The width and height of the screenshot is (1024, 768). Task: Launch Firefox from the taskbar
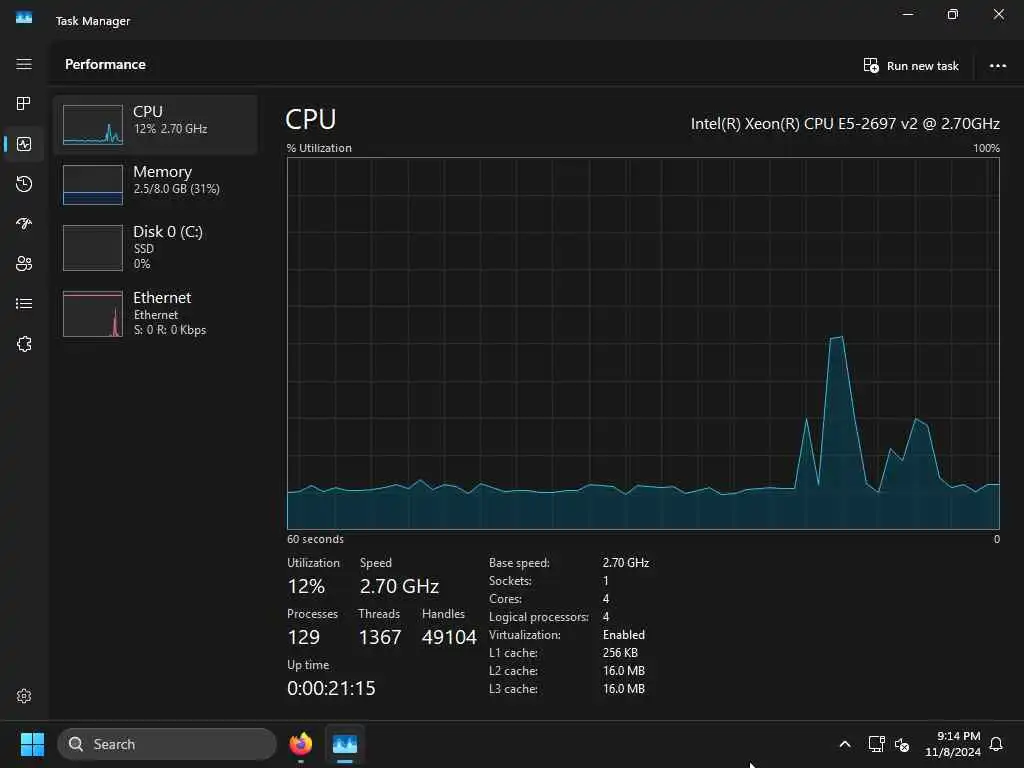[301, 744]
